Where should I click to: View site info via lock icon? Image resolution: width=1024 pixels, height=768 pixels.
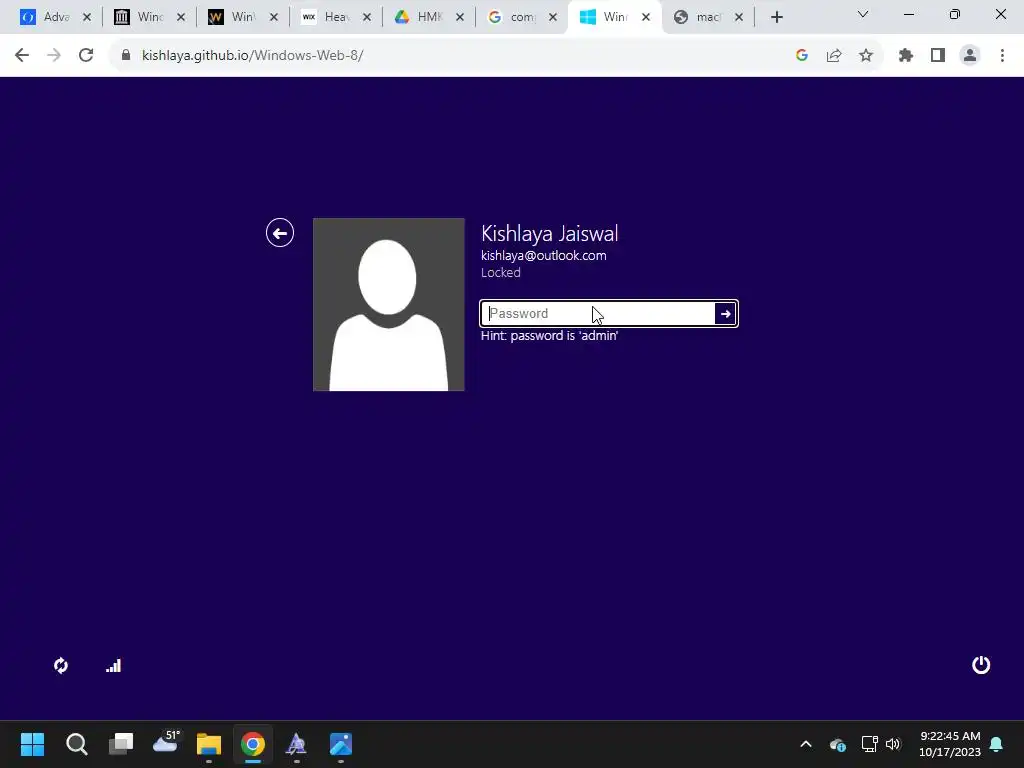point(126,56)
